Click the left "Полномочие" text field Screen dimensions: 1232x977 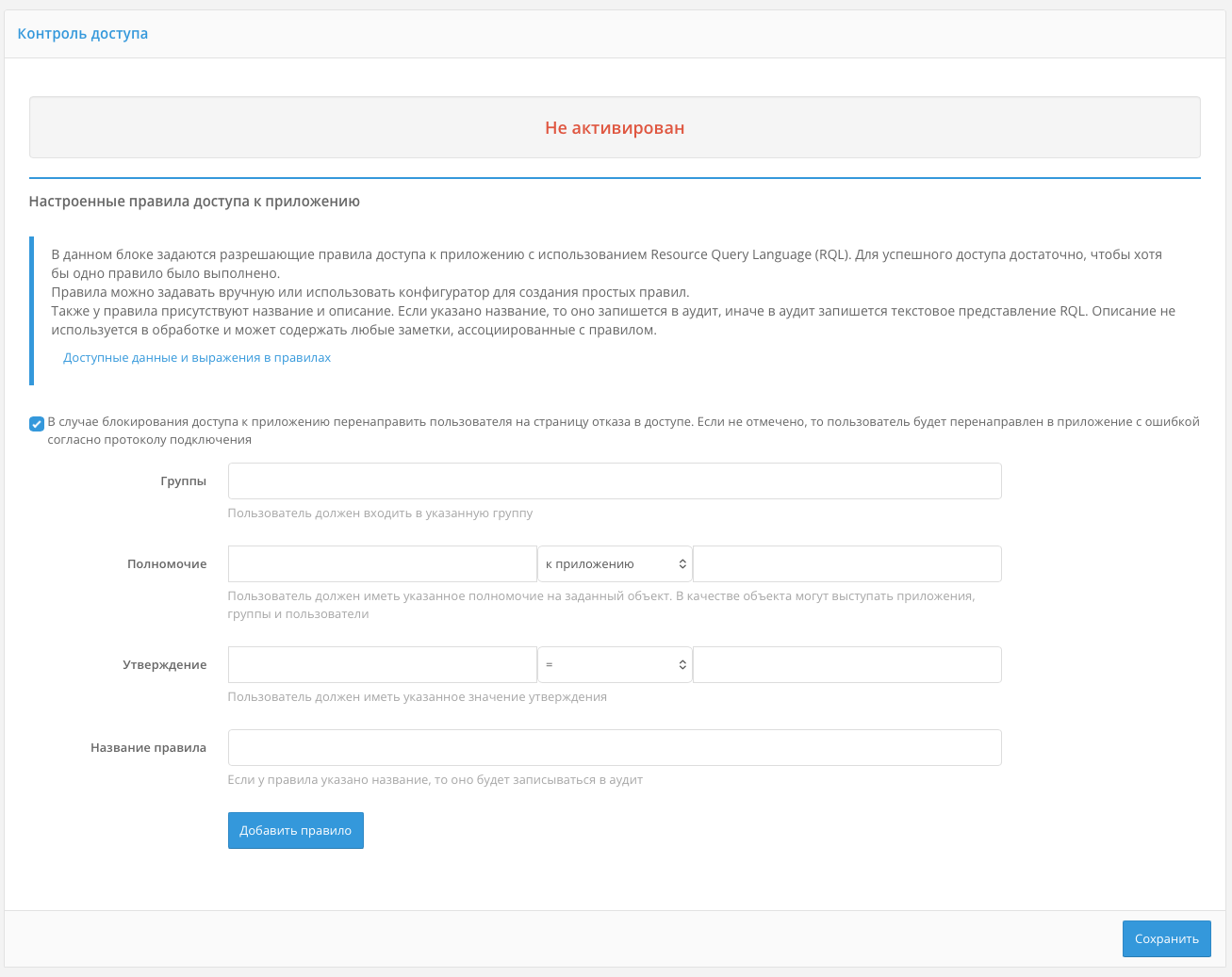382,564
